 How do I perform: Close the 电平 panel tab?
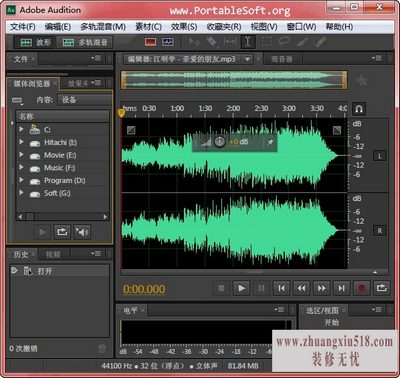[x=143, y=311]
